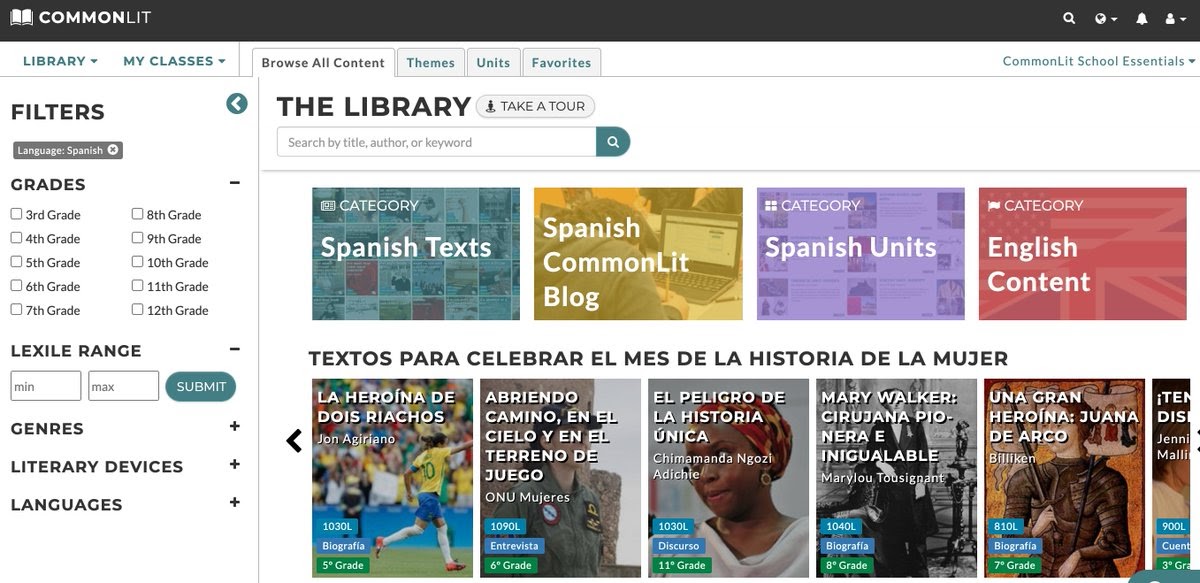Click the Lexile min input field
This screenshot has height=583, width=1200.
point(46,386)
